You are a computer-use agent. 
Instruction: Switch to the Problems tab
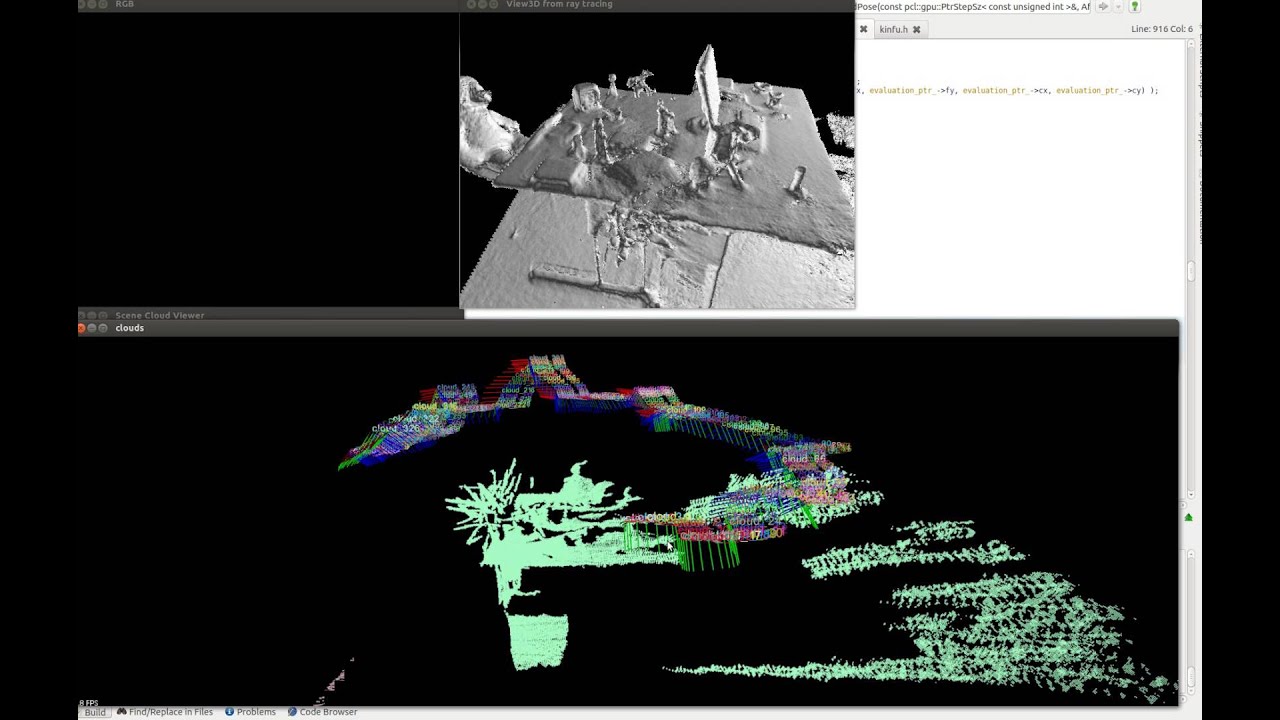(x=250, y=712)
